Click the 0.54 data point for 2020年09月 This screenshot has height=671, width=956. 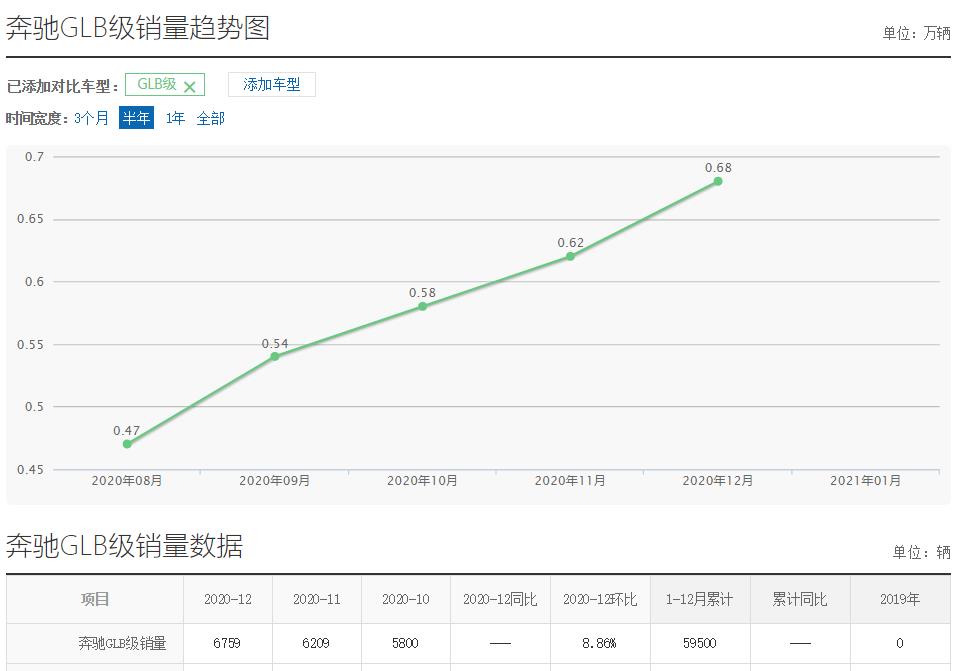point(274,356)
